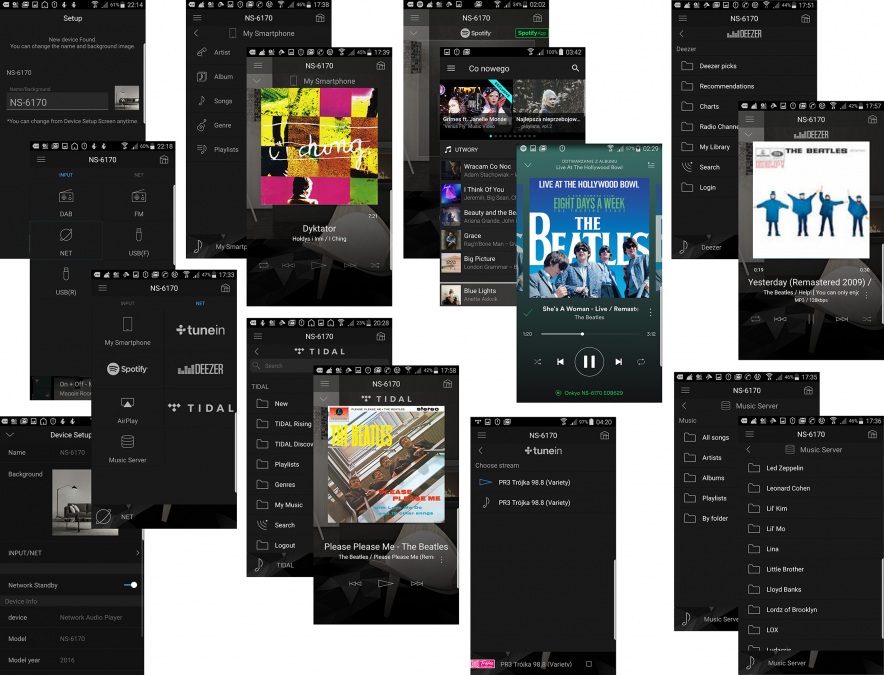This screenshot has width=884, height=675.
Task: Collapse Device Setup using the top chevron
Action: click(10, 435)
